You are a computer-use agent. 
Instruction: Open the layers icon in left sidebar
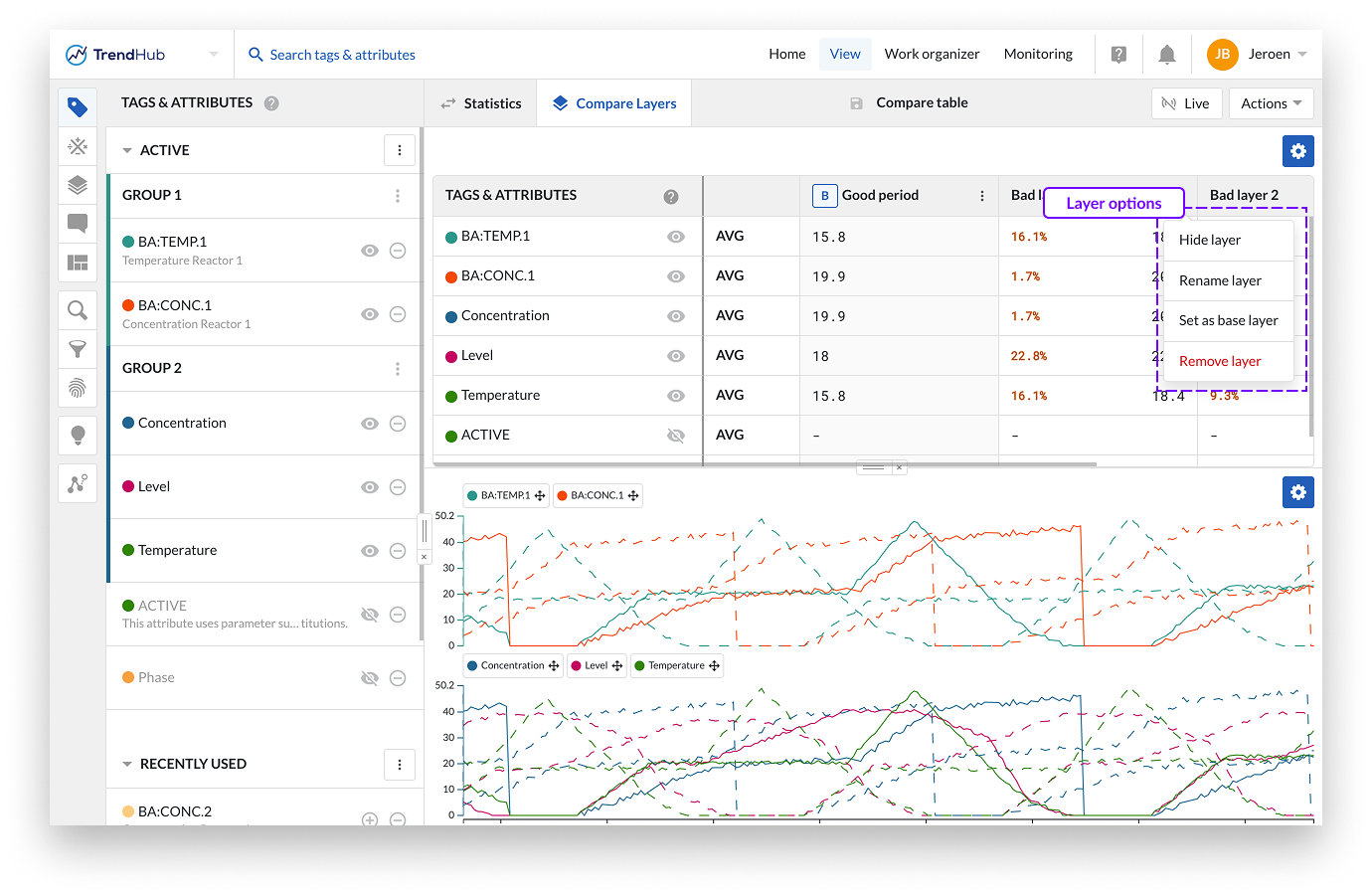78,185
